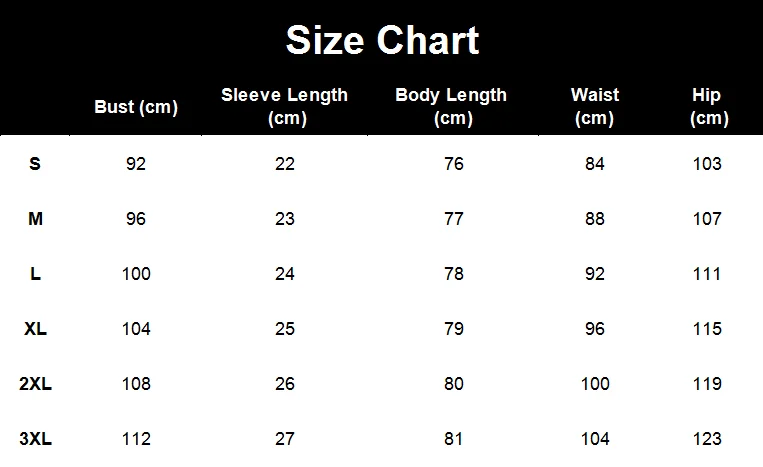This screenshot has width=763, height=467.
Task: Click bust value 92 for size S
Action: click(x=136, y=163)
